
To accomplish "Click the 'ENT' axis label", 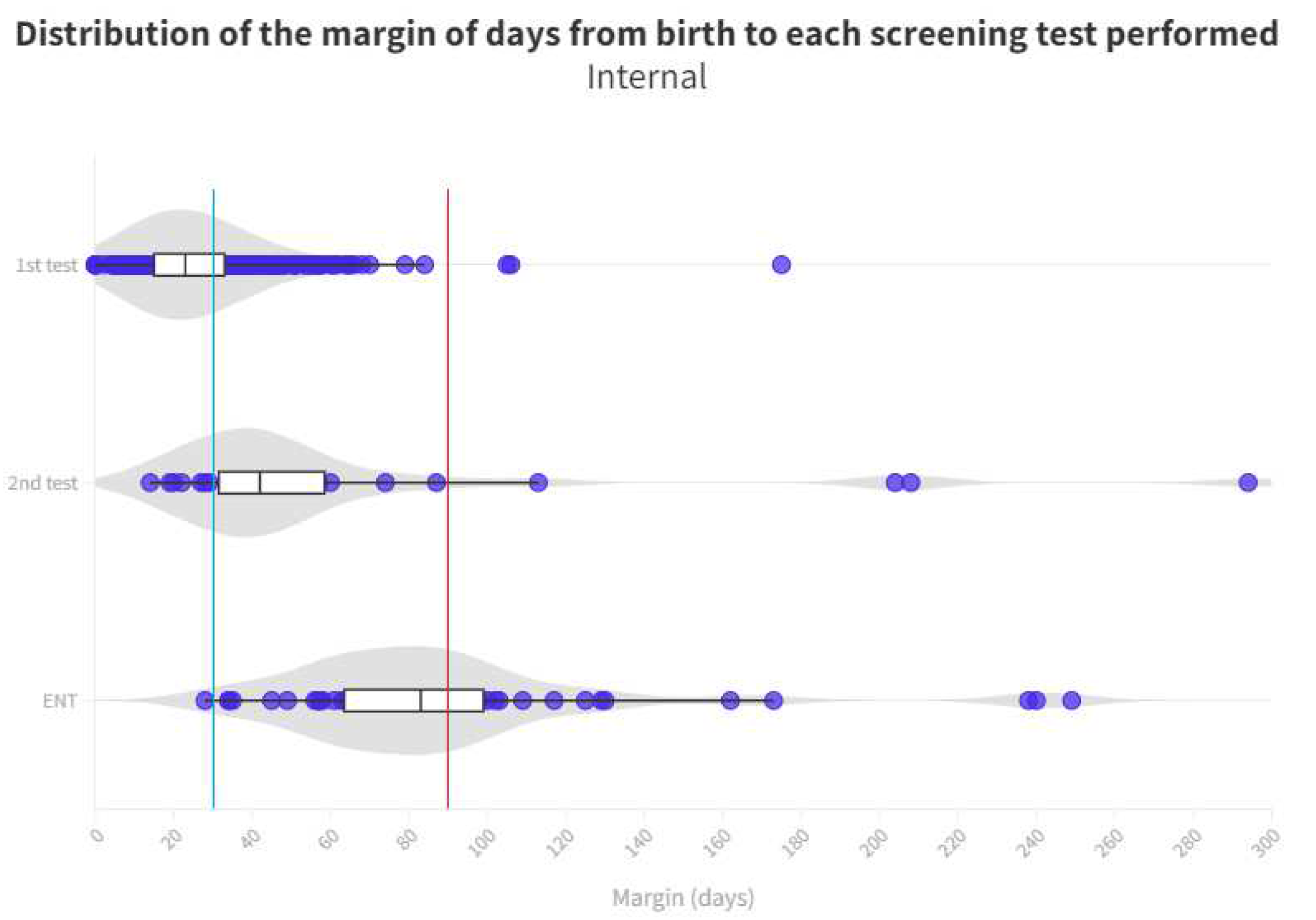I will coord(60,701).
